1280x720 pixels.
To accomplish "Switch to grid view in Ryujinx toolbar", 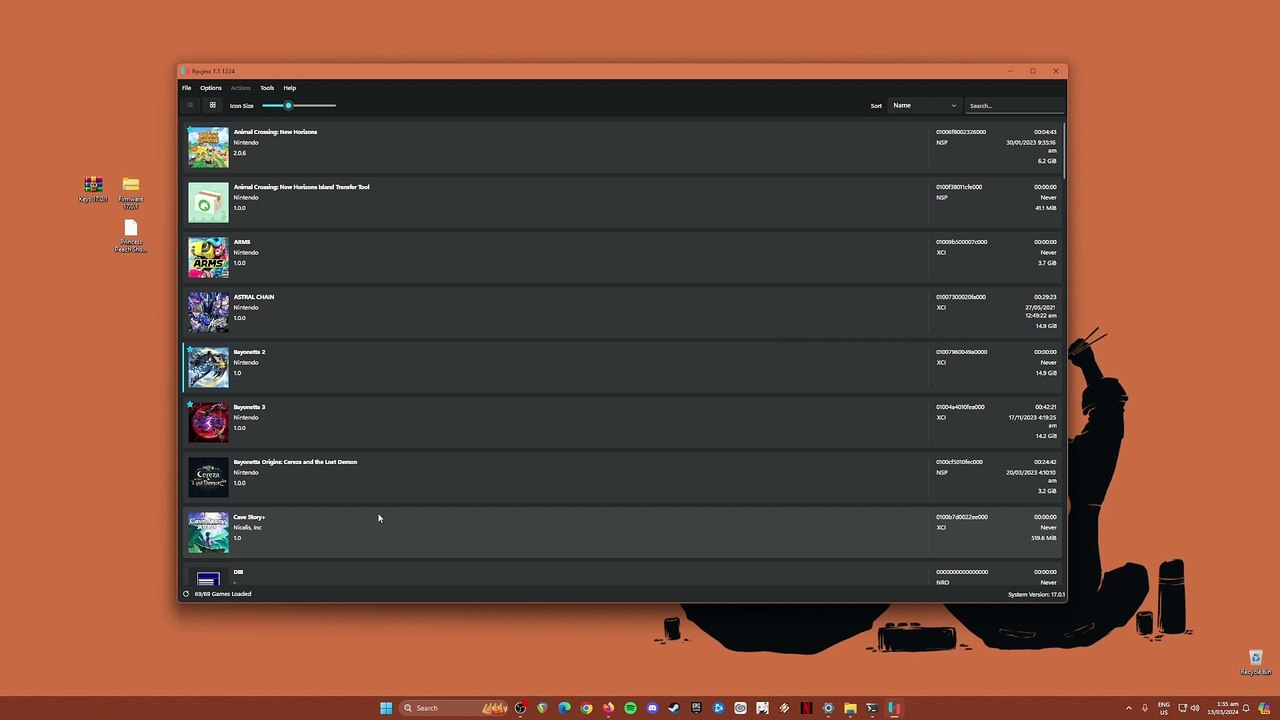I will (x=212, y=105).
